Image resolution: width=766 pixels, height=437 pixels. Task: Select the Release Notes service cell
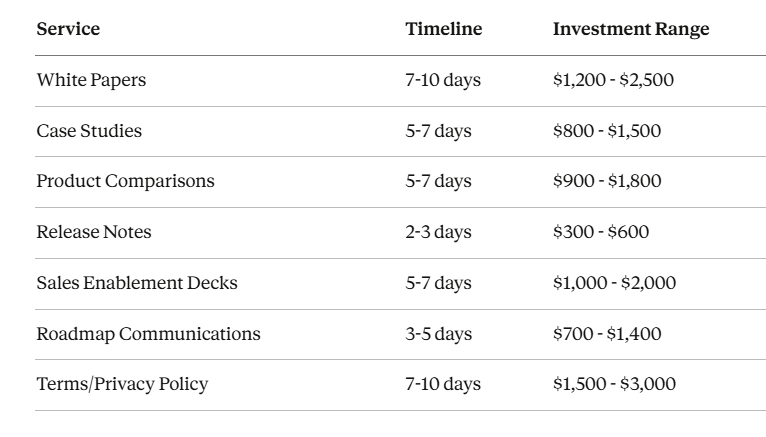[94, 232]
